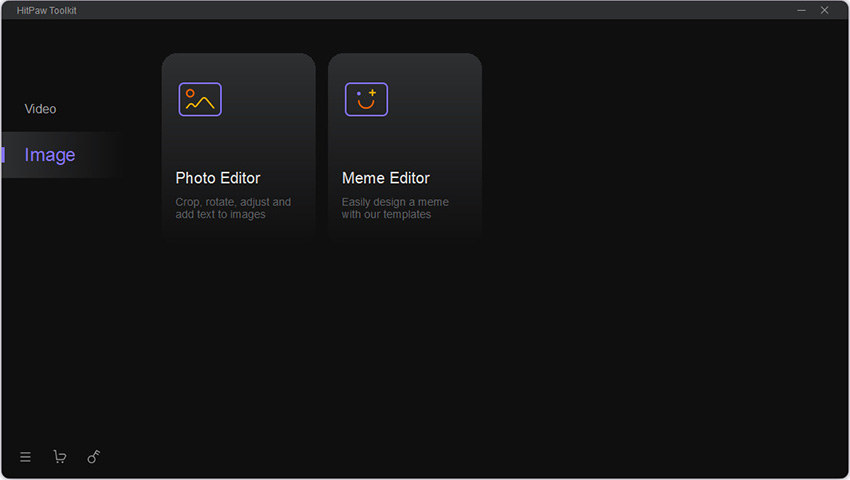Minimize the HitPaw Toolkit window
This screenshot has width=850, height=480.
pos(801,10)
